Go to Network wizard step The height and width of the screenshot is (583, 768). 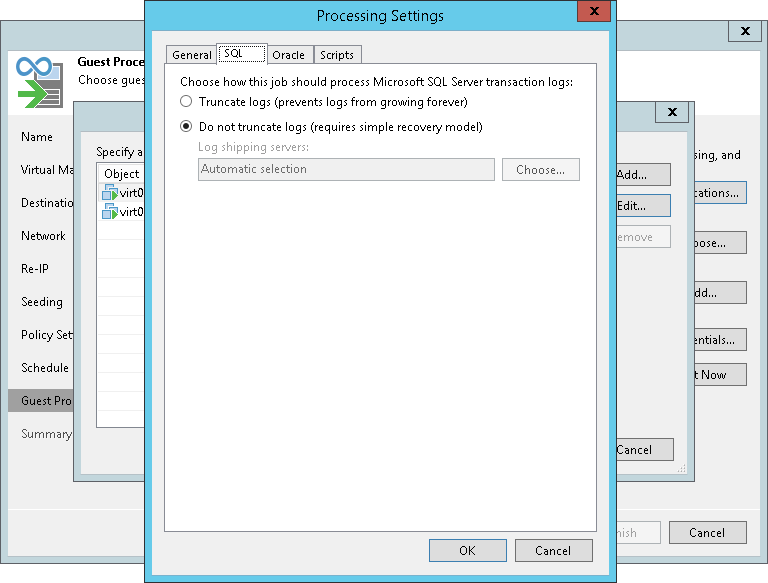pyautogui.click(x=43, y=236)
